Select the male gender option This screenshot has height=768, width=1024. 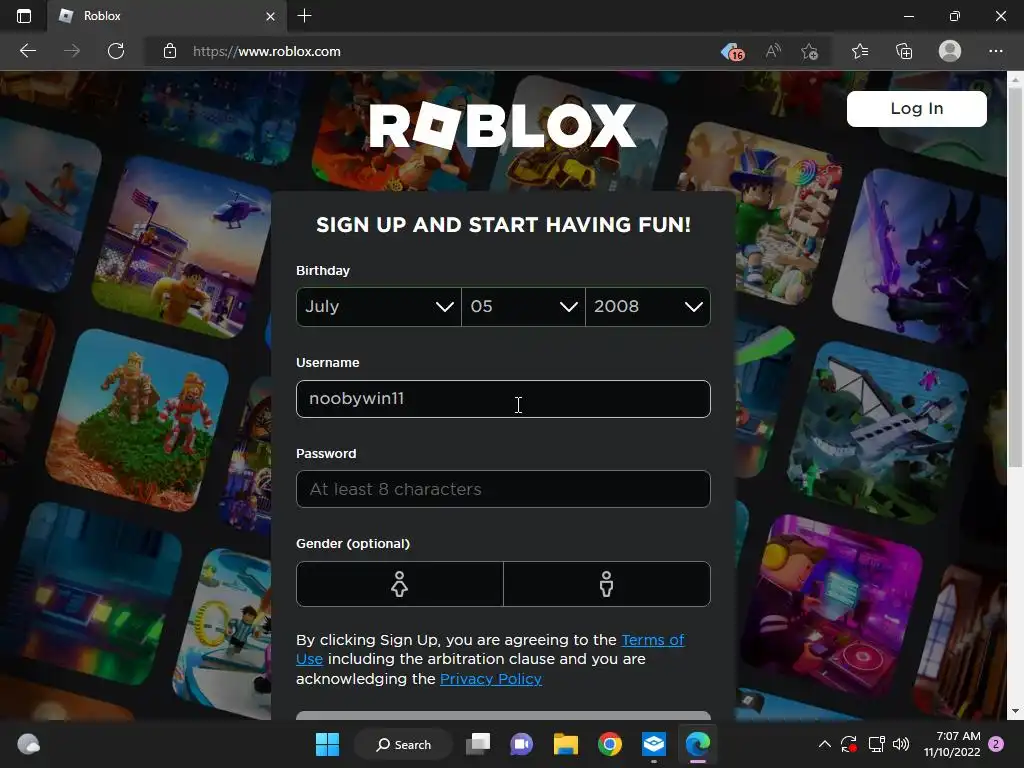(607, 584)
